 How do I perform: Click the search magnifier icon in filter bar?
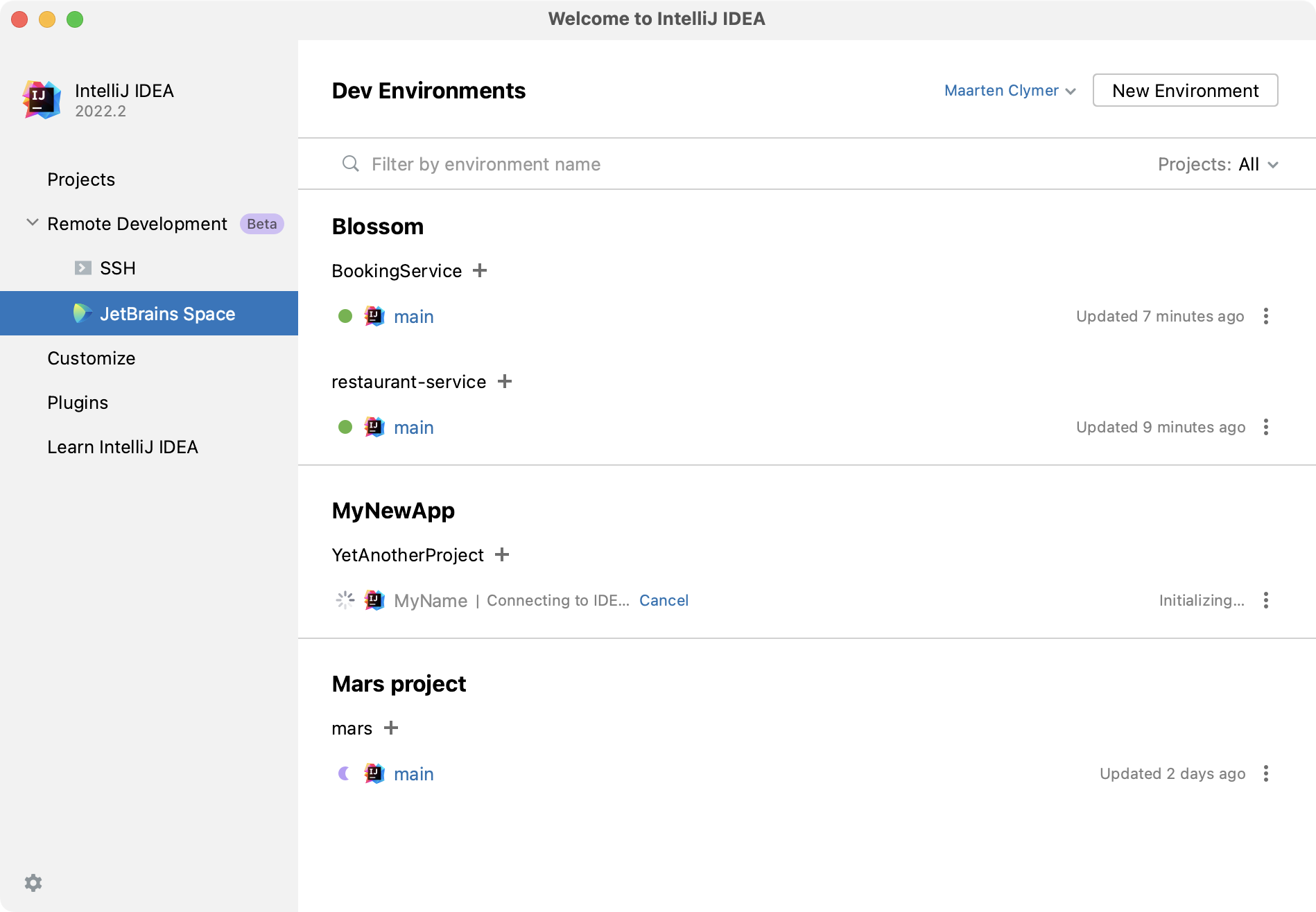click(x=351, y=164)
